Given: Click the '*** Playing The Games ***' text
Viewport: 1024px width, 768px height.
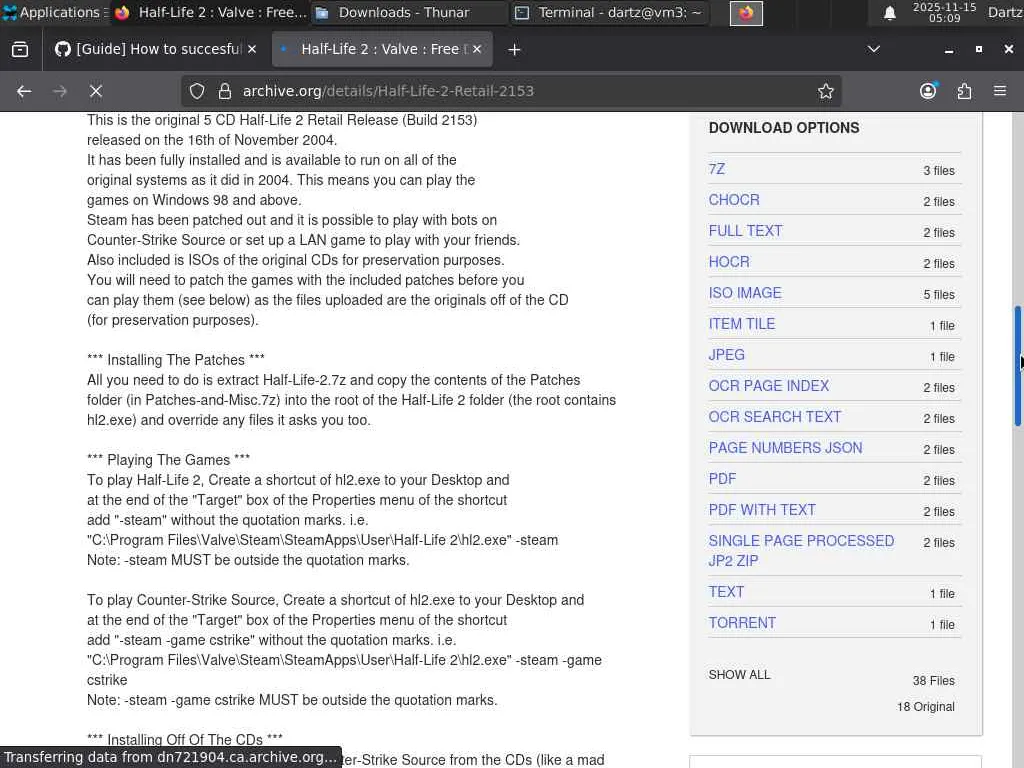Looking at the screenshot, I should click(x=168, y=460).
